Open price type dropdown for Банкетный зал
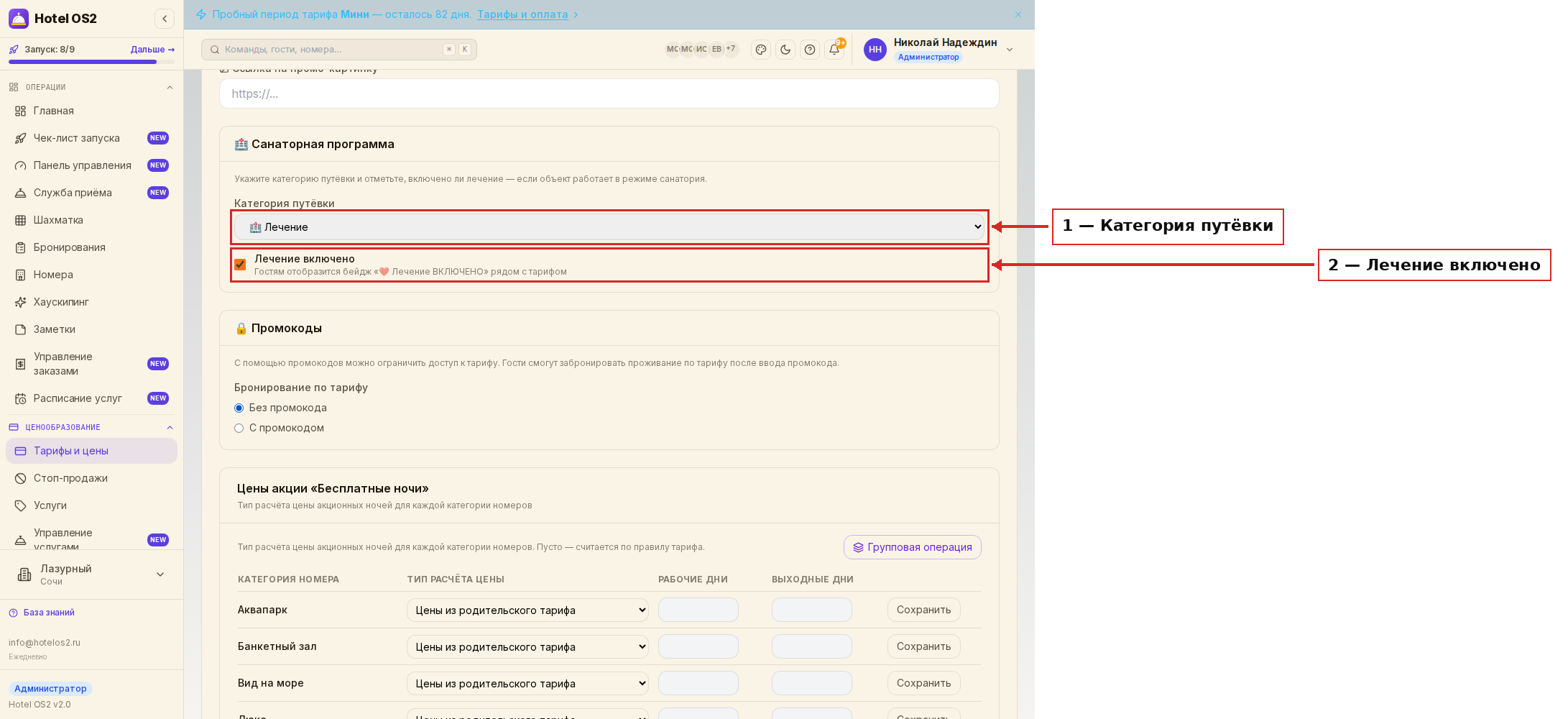Image resolution: width=1568 pixels, height=719 pixels. pyautogui.click(x=527, y=646)
